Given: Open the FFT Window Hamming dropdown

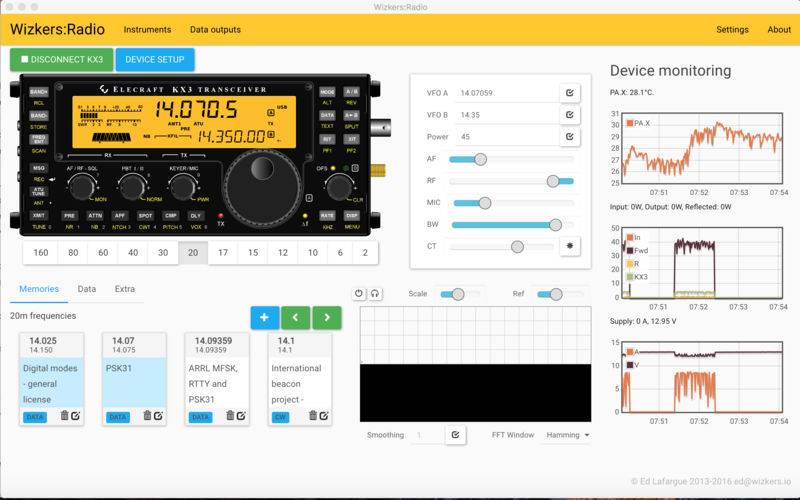Looking at the screenshot, I should pos(567,435).
